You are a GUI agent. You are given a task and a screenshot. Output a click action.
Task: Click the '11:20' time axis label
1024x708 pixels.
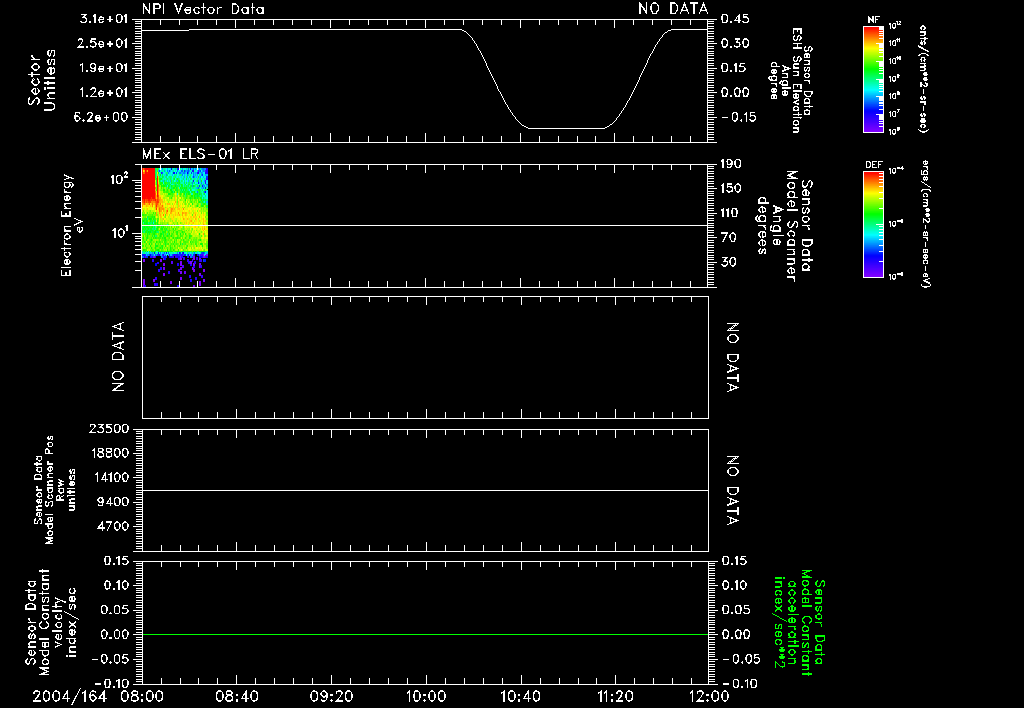(x=615, y=696)
